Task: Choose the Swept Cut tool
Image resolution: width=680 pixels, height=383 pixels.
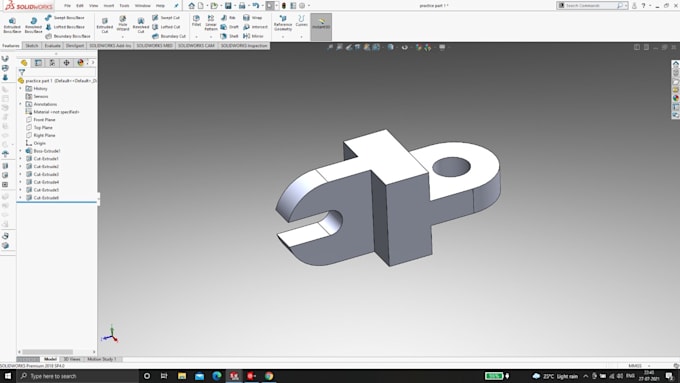Action: coord(166,18)
